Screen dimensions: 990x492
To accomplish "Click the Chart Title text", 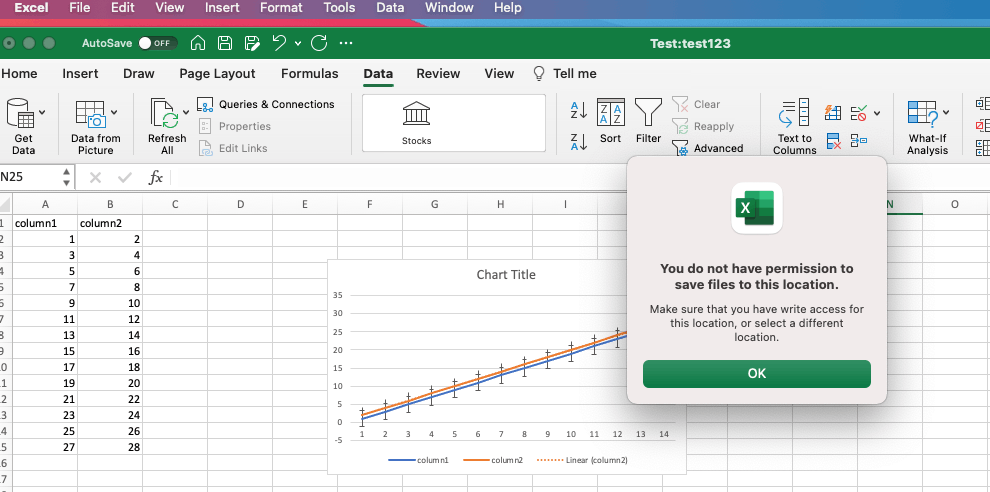I will (x=506, y=275).
